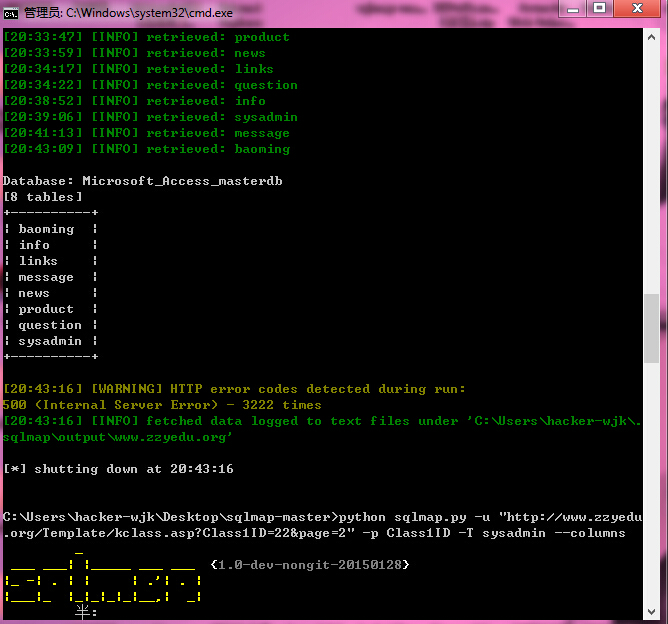Click '[*] shutting down at 20:43:16' line

point(118,469)
